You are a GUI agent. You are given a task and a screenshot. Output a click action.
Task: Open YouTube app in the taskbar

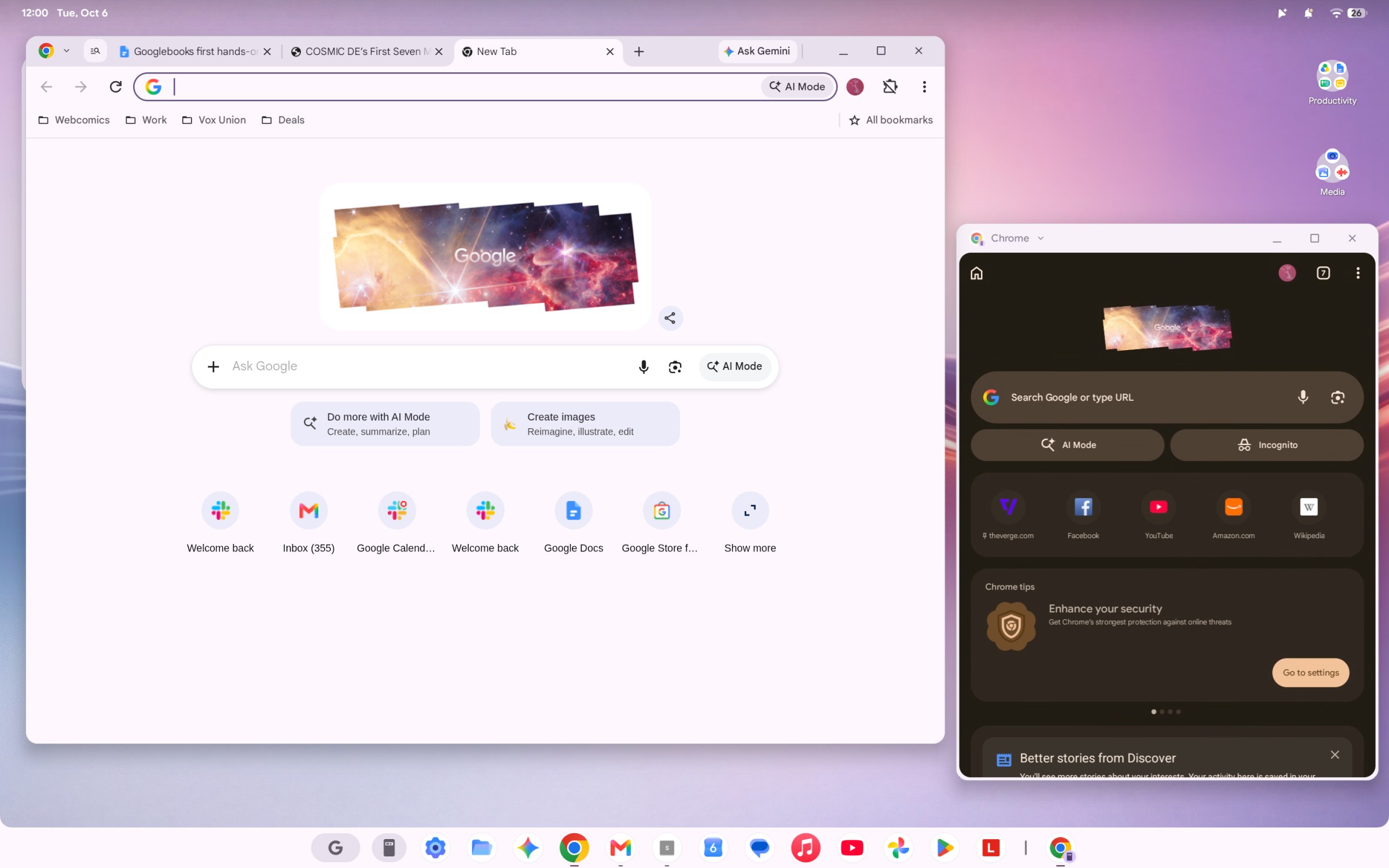852,848
